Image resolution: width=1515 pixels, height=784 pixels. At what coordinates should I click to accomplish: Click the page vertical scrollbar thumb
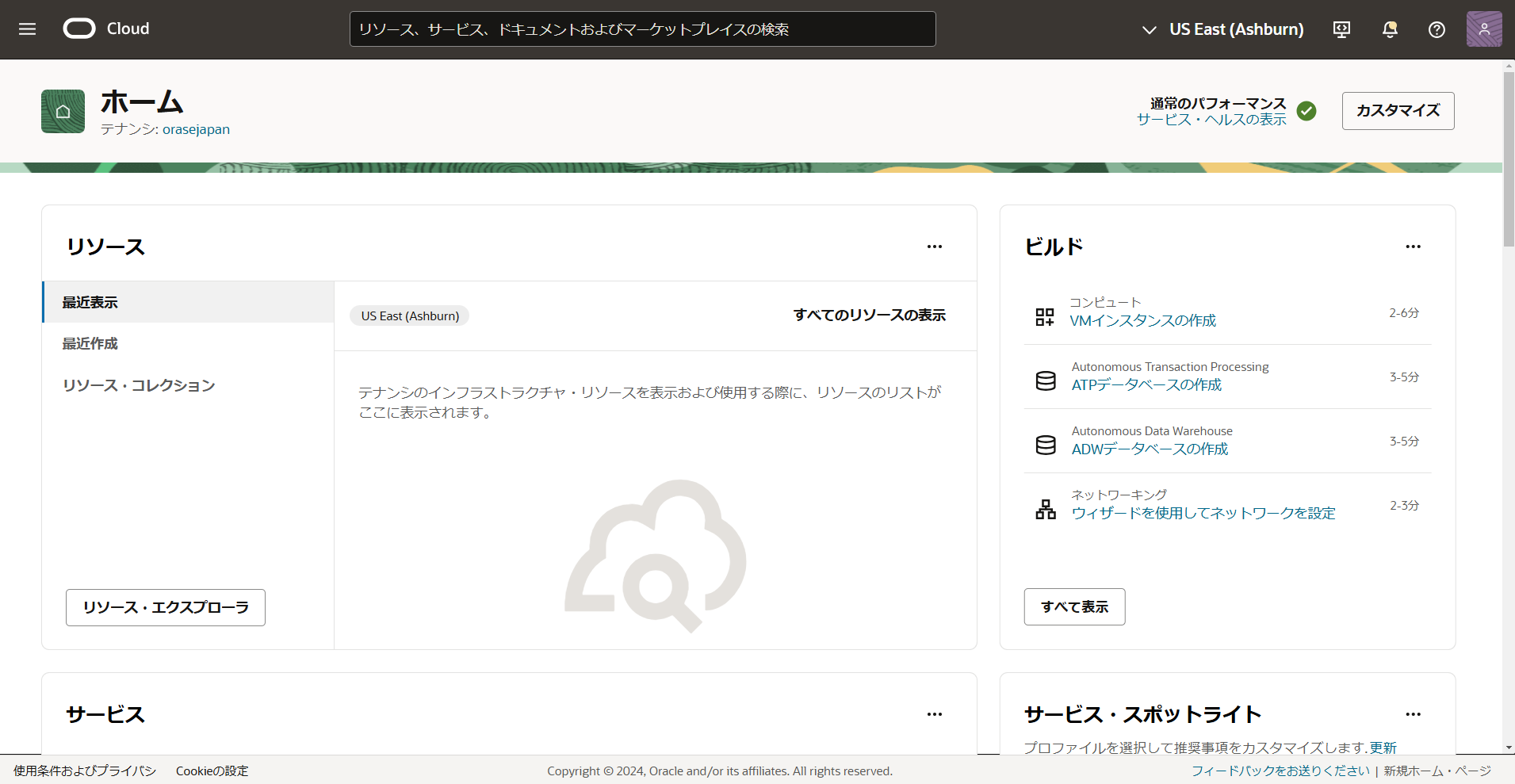(1509, 159)
